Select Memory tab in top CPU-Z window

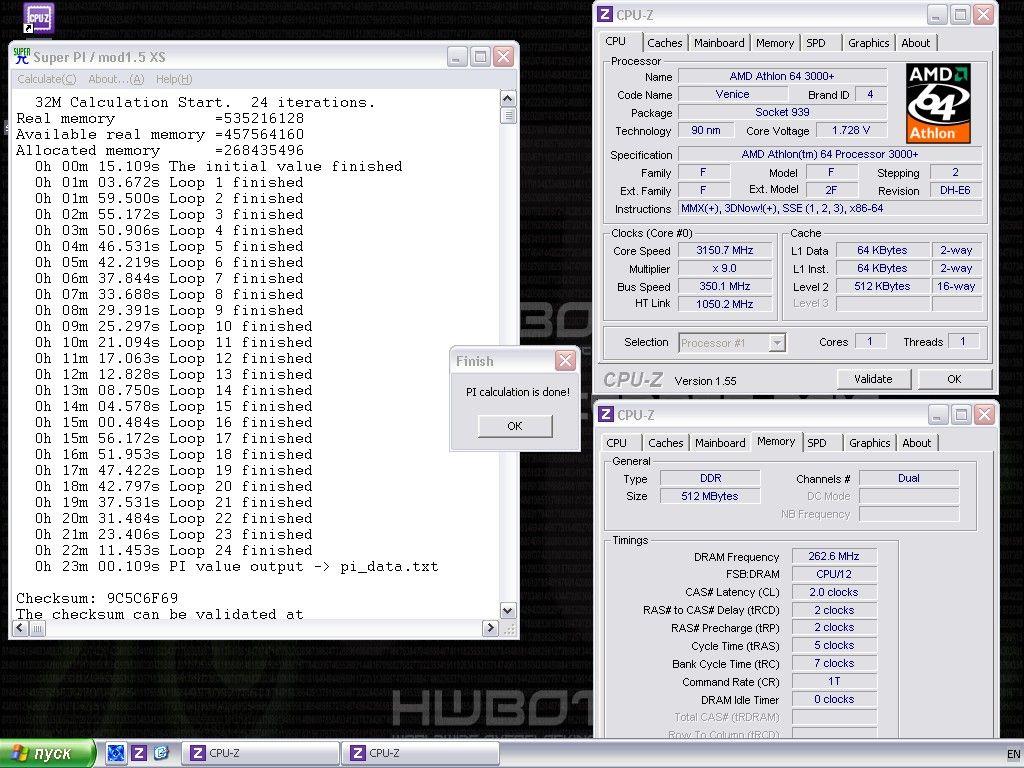tap(775, 43)
